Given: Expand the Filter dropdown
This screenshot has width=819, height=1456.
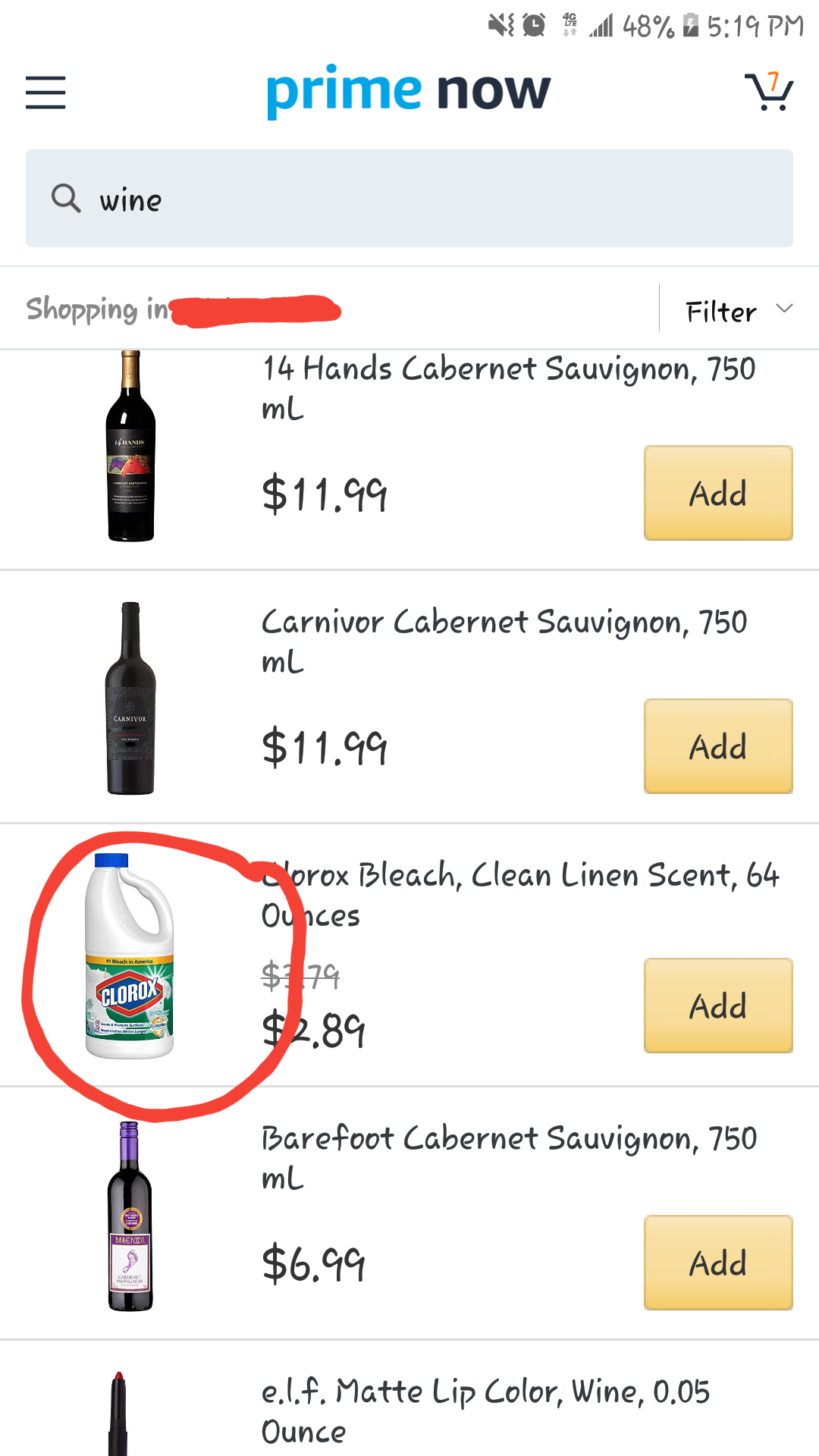Looking at the screenshot, I should [721, 312].
